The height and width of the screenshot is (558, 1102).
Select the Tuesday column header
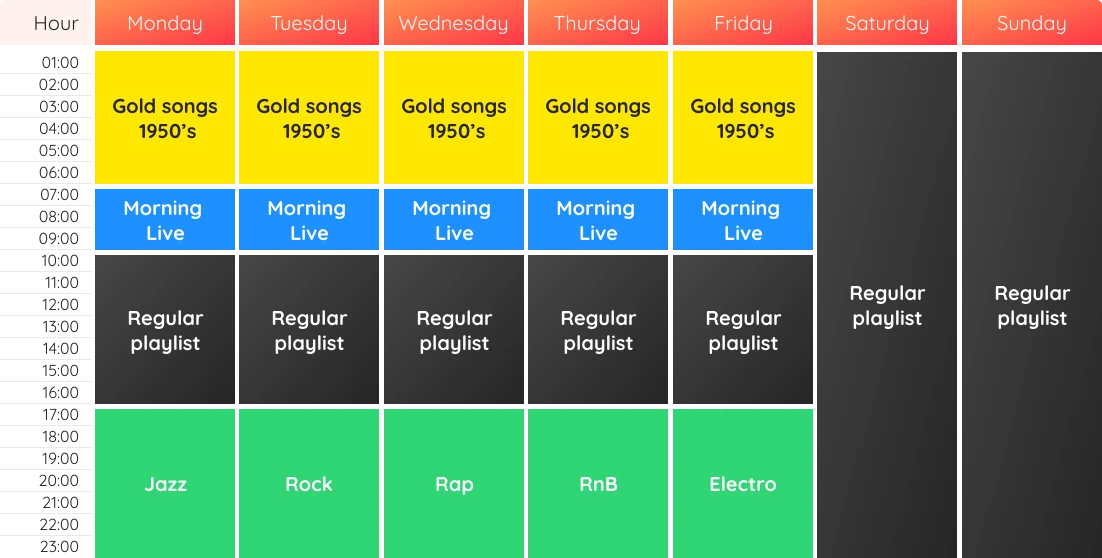pyautogui.click(x=309, y=24)
